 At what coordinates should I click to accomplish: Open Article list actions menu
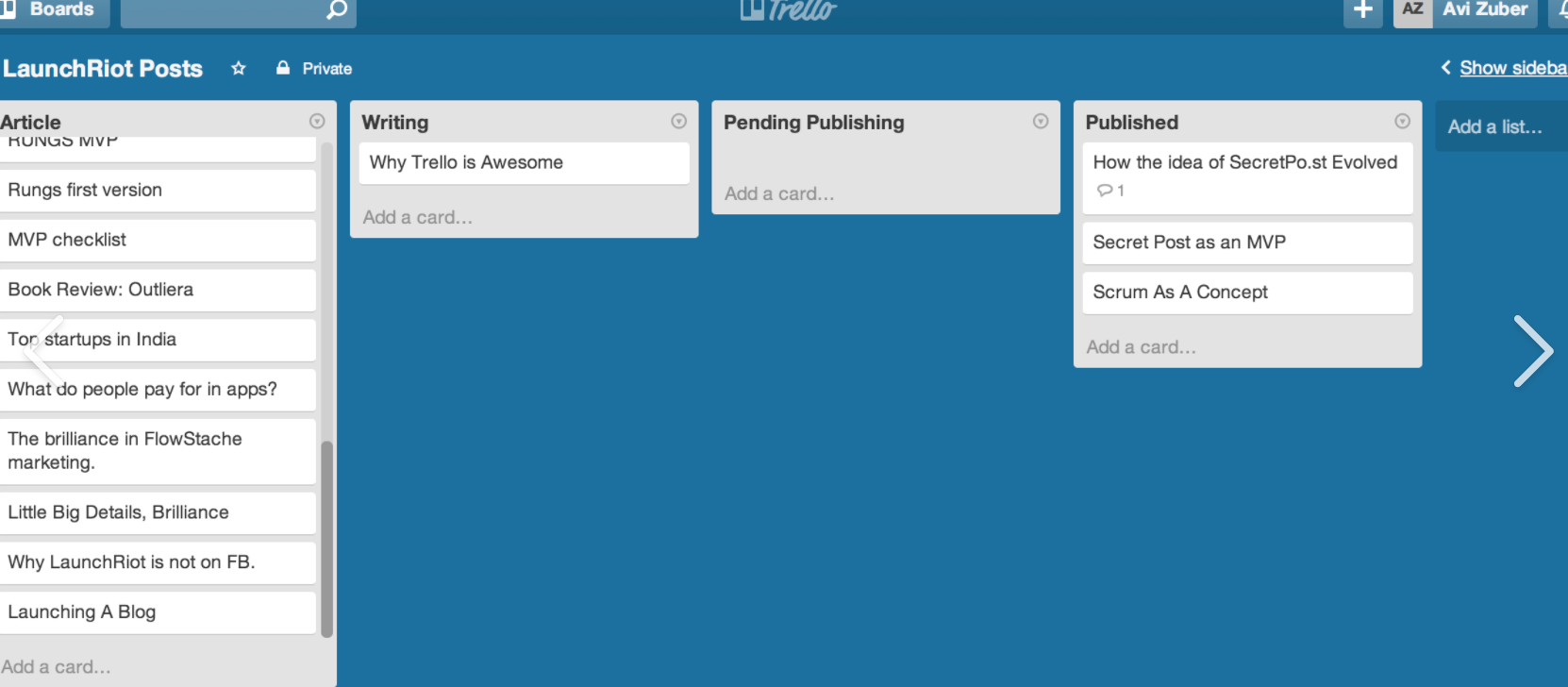(x=317, y=121)
